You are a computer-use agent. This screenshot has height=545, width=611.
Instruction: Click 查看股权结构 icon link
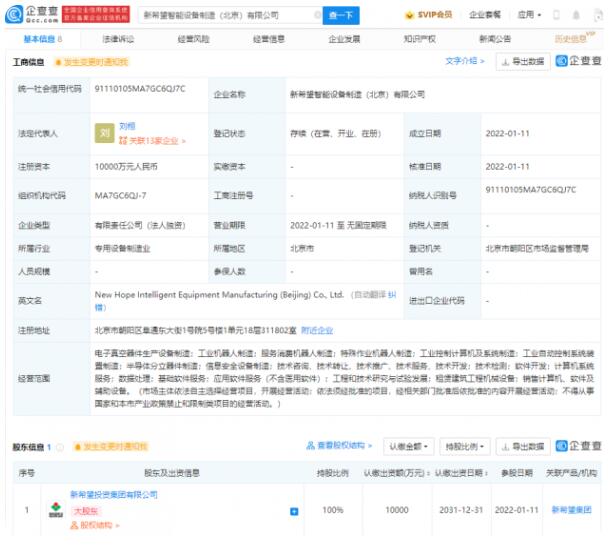[x=339, y=446]
